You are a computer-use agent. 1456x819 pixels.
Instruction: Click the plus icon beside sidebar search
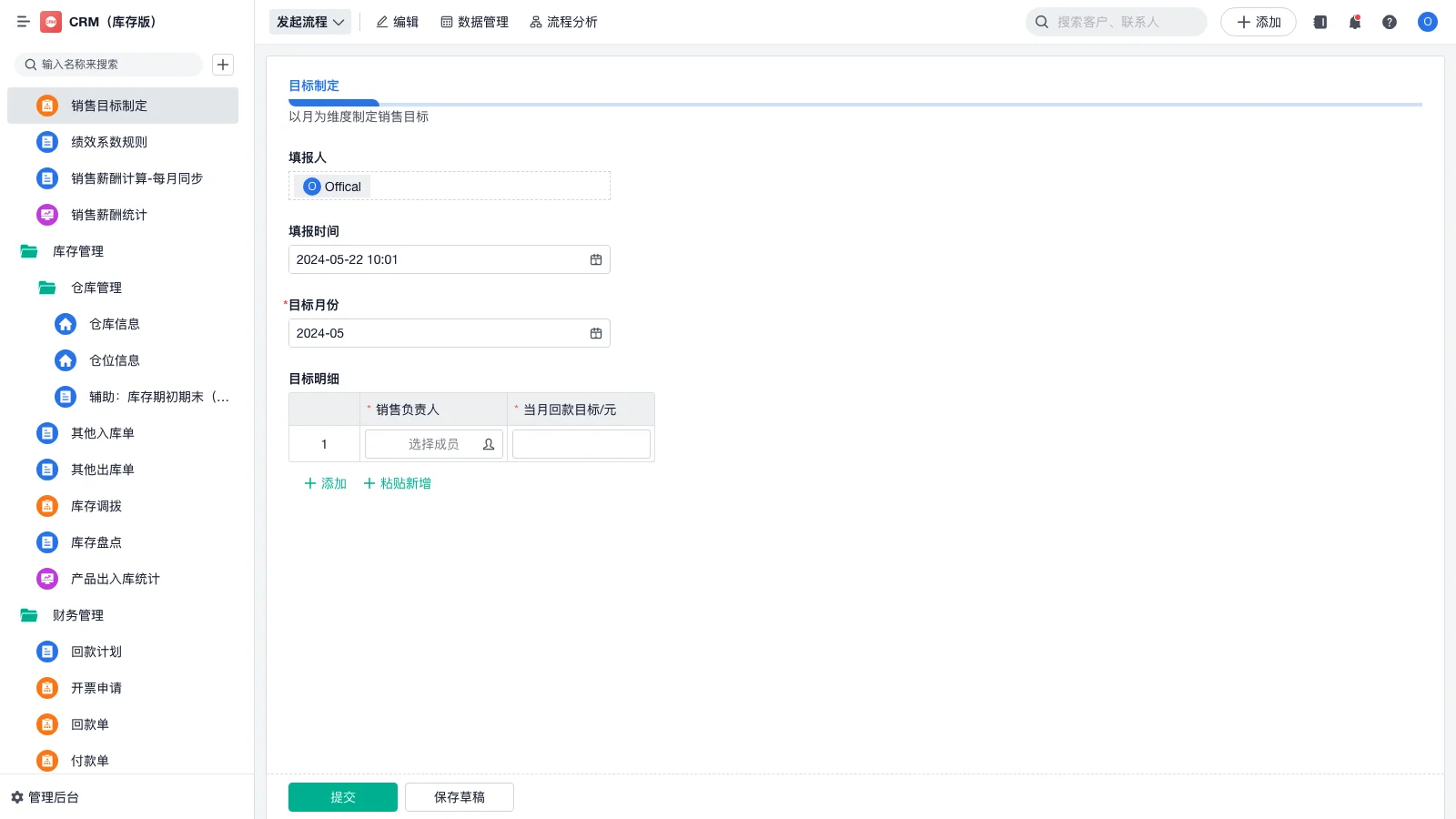222,64
